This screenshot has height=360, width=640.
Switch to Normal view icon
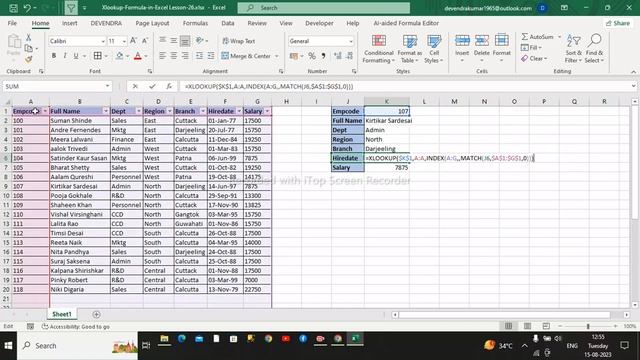point(509,326)
